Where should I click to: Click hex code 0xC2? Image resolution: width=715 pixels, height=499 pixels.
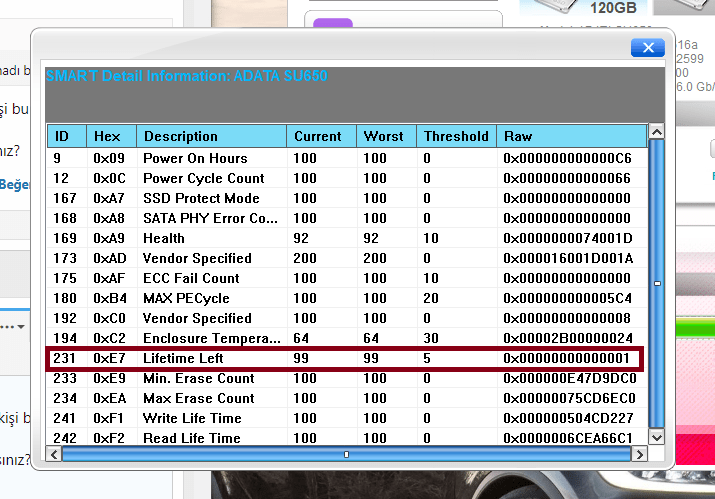[x=109, y=338]
